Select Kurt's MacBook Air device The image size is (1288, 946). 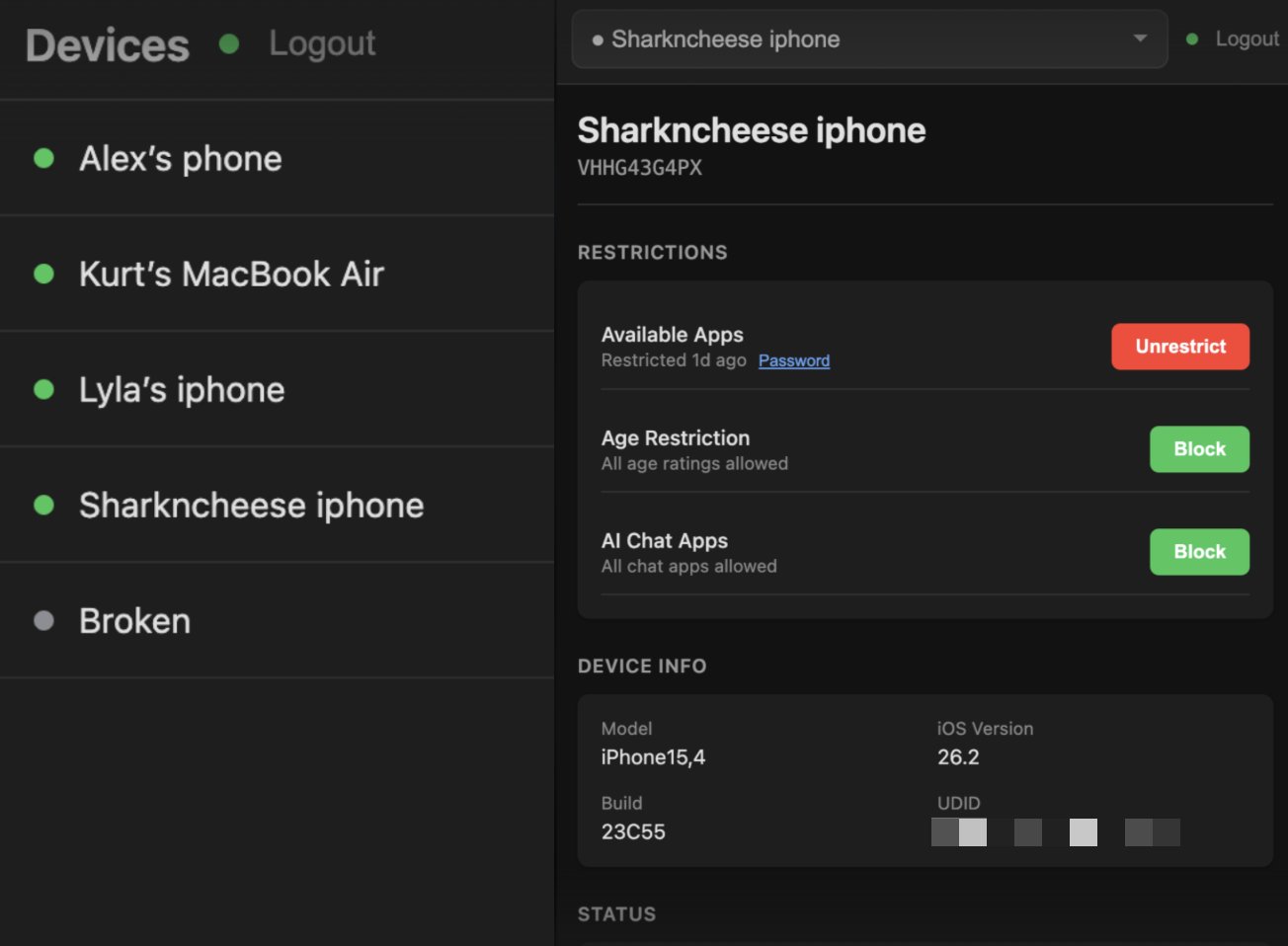coord(231,274)
